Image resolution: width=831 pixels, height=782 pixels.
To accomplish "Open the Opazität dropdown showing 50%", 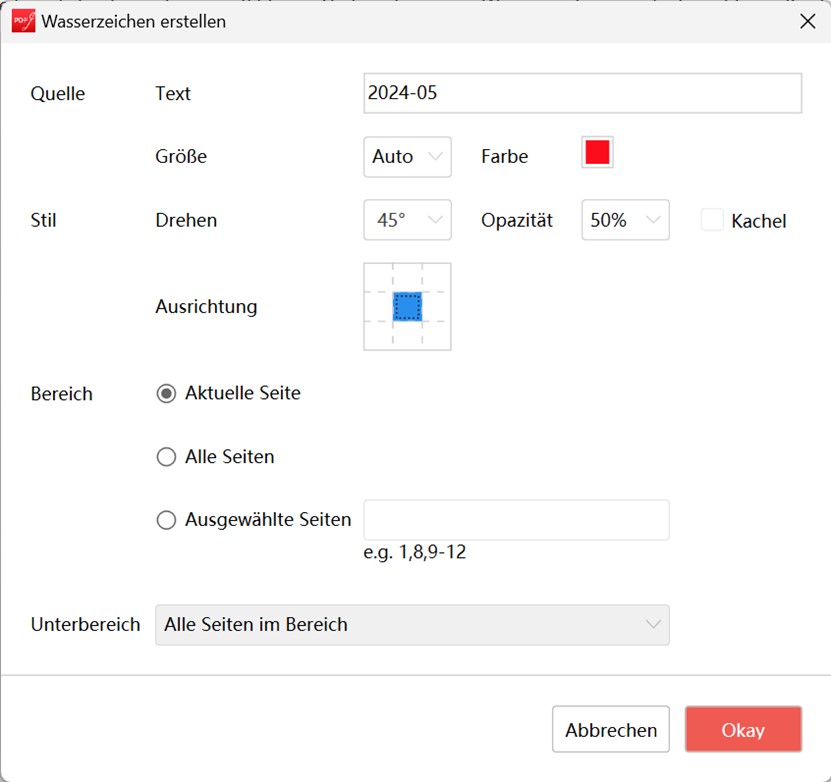I will [625, 221].
